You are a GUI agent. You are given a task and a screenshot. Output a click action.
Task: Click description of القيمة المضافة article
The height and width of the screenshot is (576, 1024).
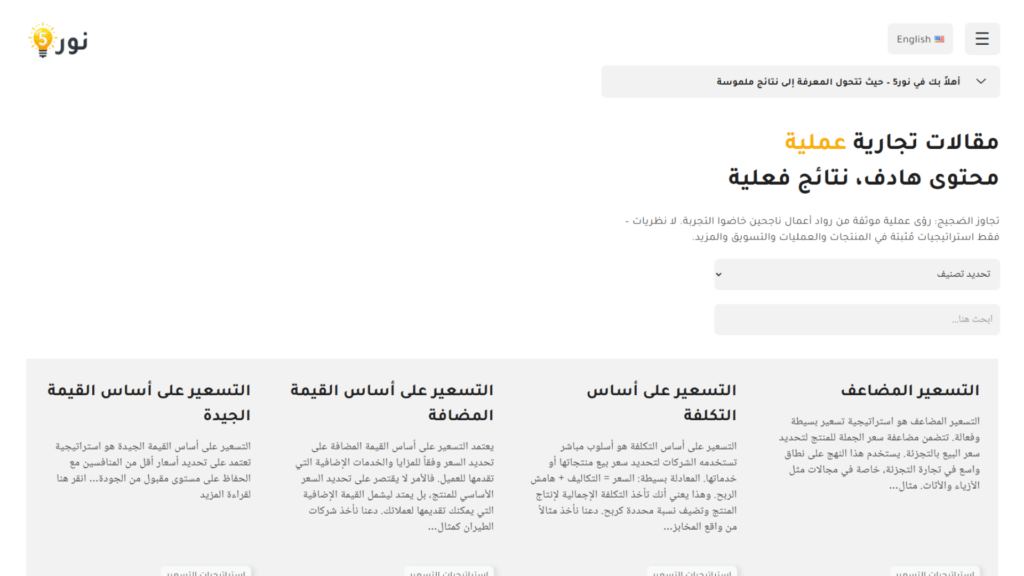pos(394,486)
